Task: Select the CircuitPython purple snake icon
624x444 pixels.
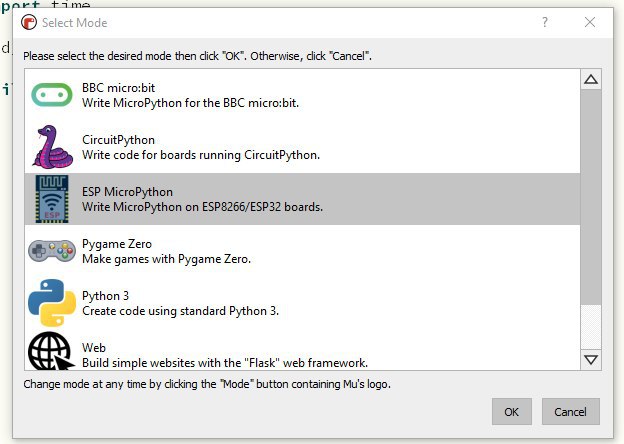Action: (51, 147)
